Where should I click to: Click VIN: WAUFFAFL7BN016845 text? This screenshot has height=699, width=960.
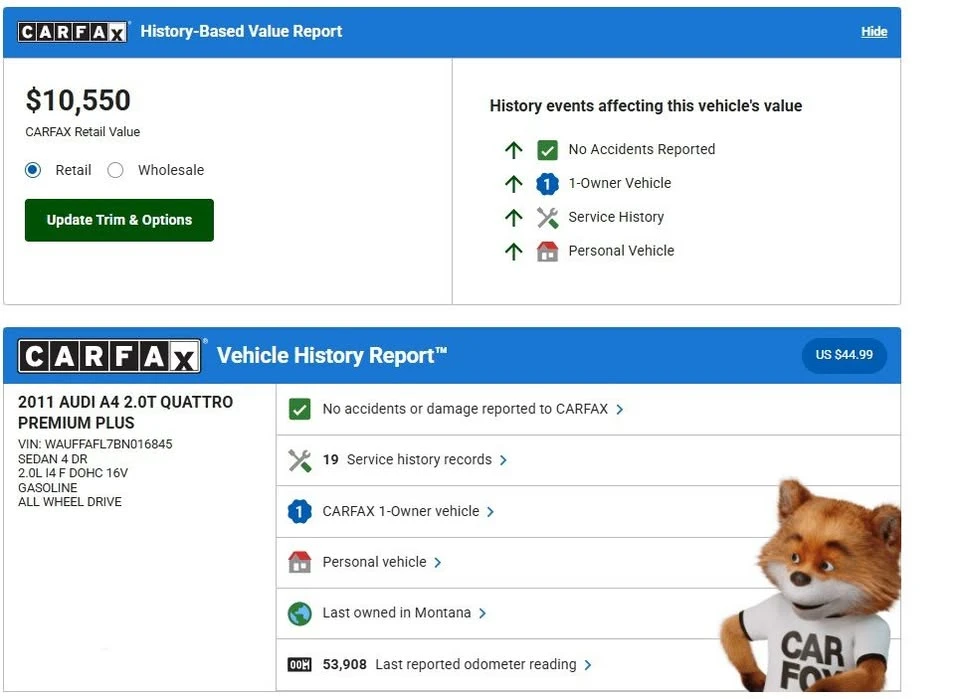coord(96,444)
